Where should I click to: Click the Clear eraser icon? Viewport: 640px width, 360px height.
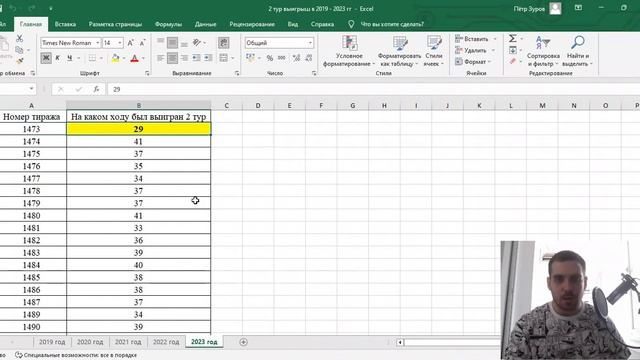click(513, 61)
